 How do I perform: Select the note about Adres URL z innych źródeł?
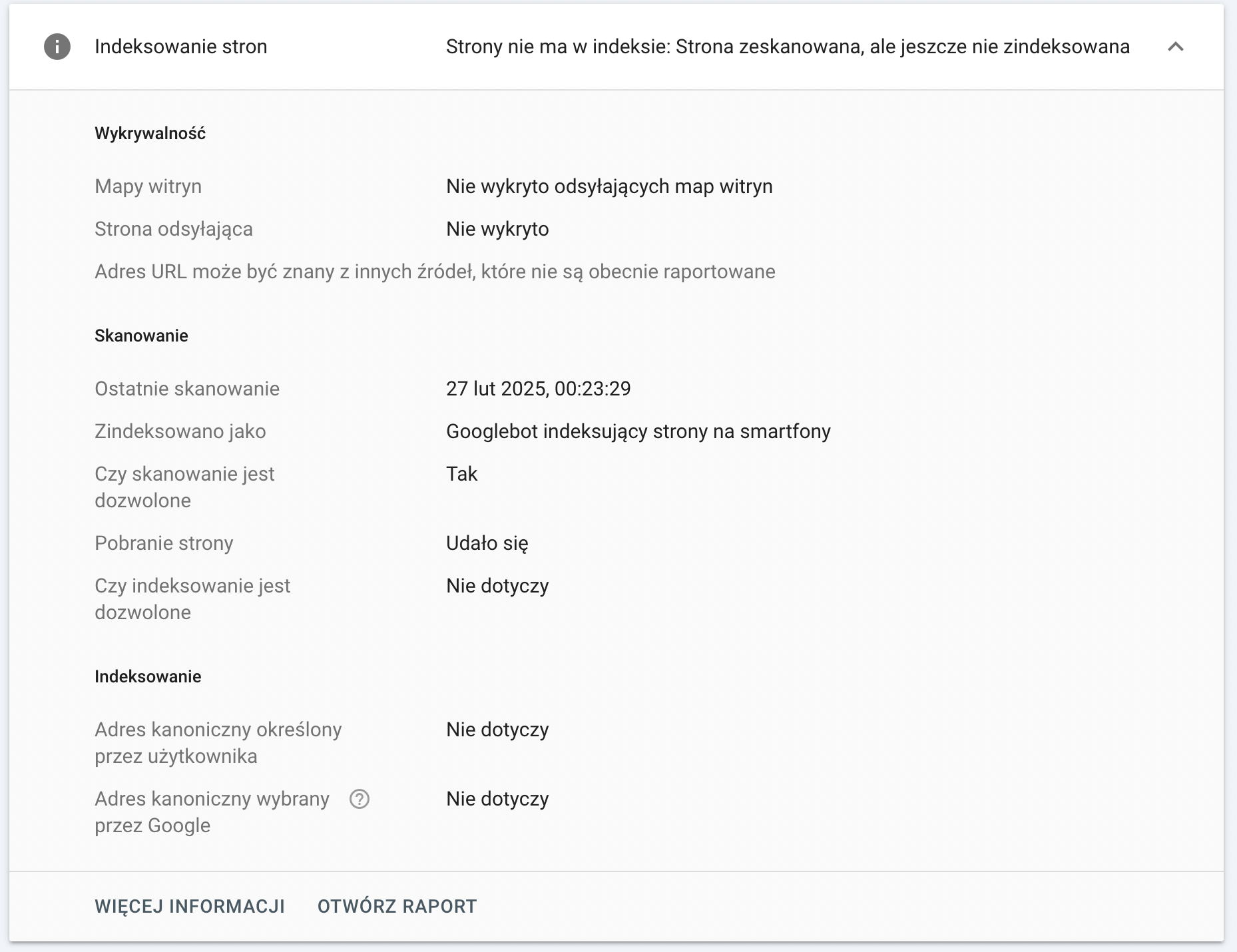[435, 271]
